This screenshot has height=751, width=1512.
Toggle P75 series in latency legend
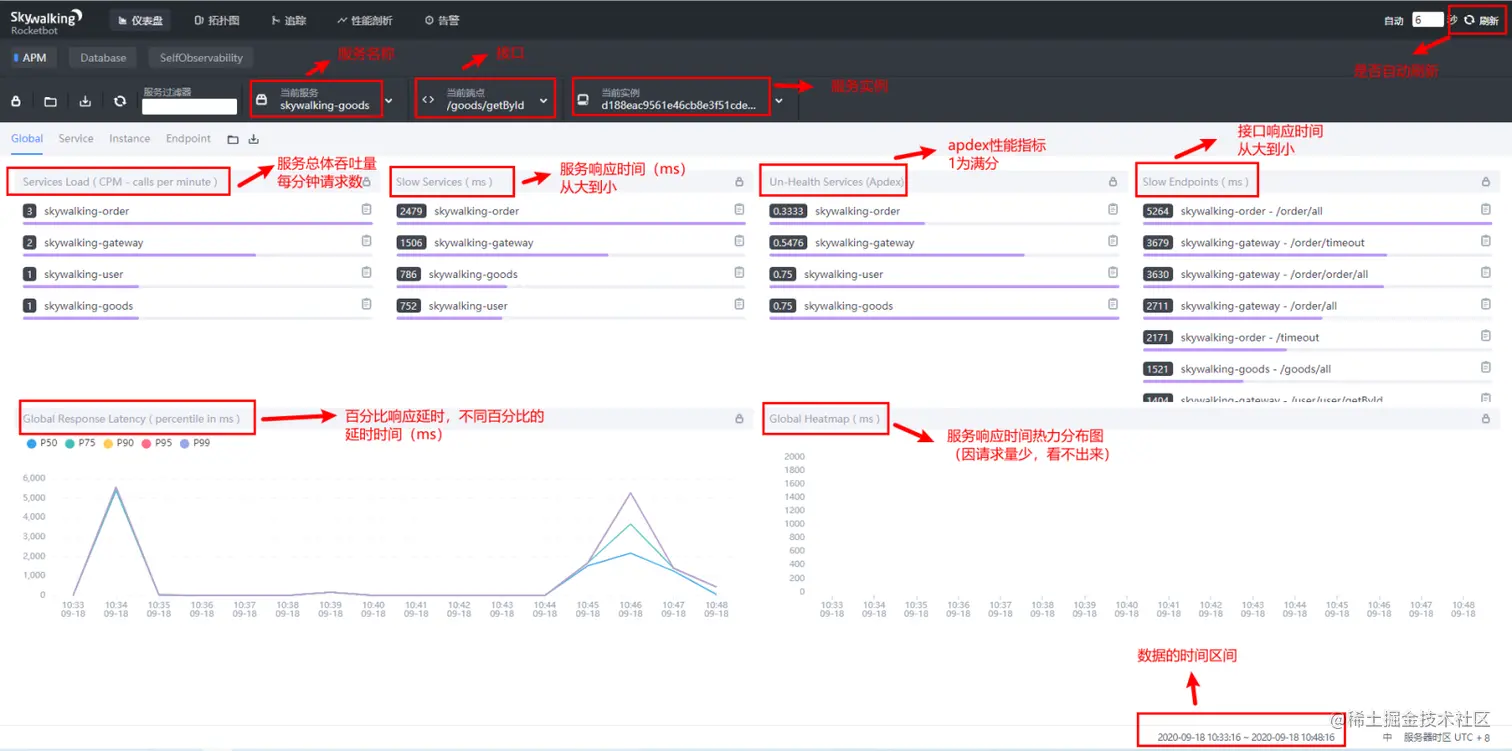80,442
